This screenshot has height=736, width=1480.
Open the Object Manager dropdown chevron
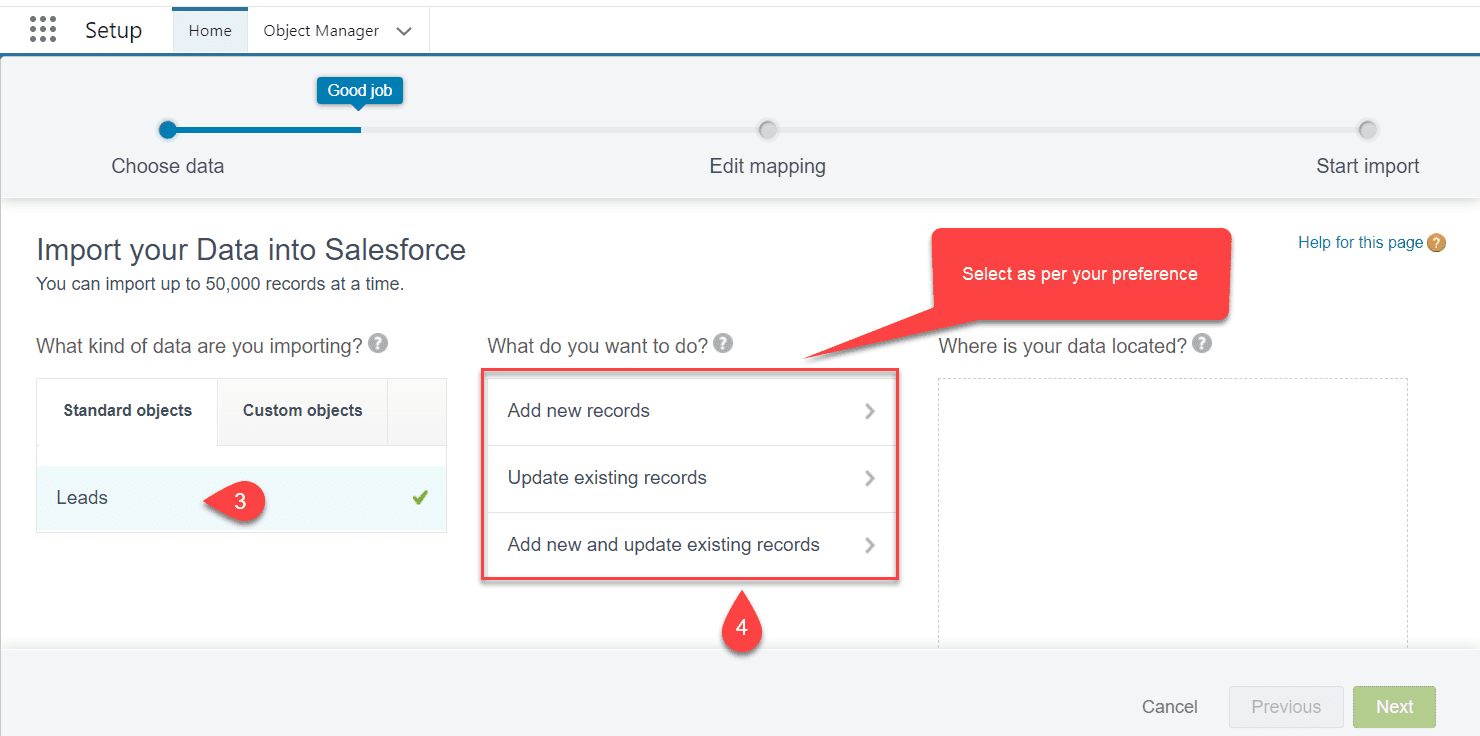(x=404, y=31)
